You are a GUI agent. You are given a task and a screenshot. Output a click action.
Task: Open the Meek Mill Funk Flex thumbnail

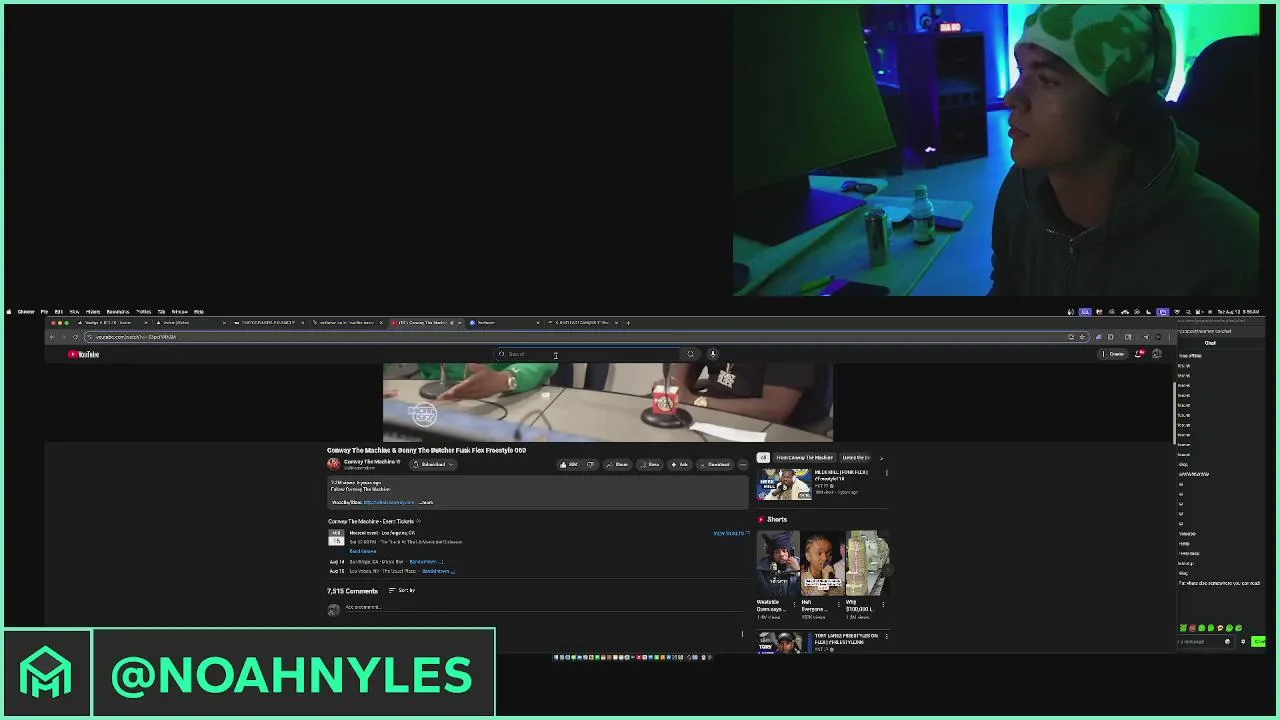(783, 484)
